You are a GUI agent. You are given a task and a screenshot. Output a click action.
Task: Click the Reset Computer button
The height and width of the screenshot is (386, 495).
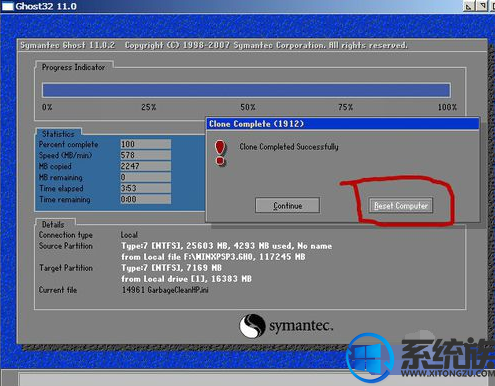401,205
